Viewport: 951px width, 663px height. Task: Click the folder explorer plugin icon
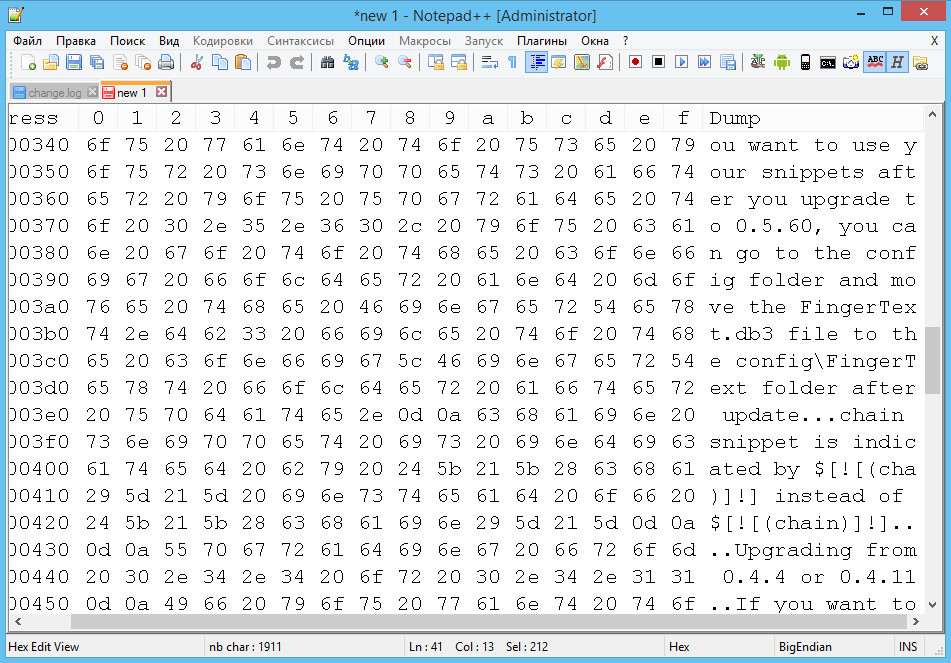click(921, 62)
